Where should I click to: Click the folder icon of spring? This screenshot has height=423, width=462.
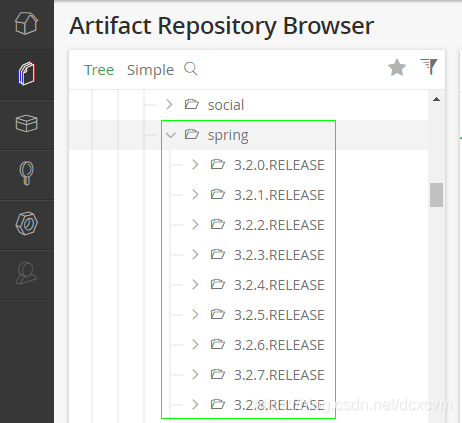(x=192, y=134)
